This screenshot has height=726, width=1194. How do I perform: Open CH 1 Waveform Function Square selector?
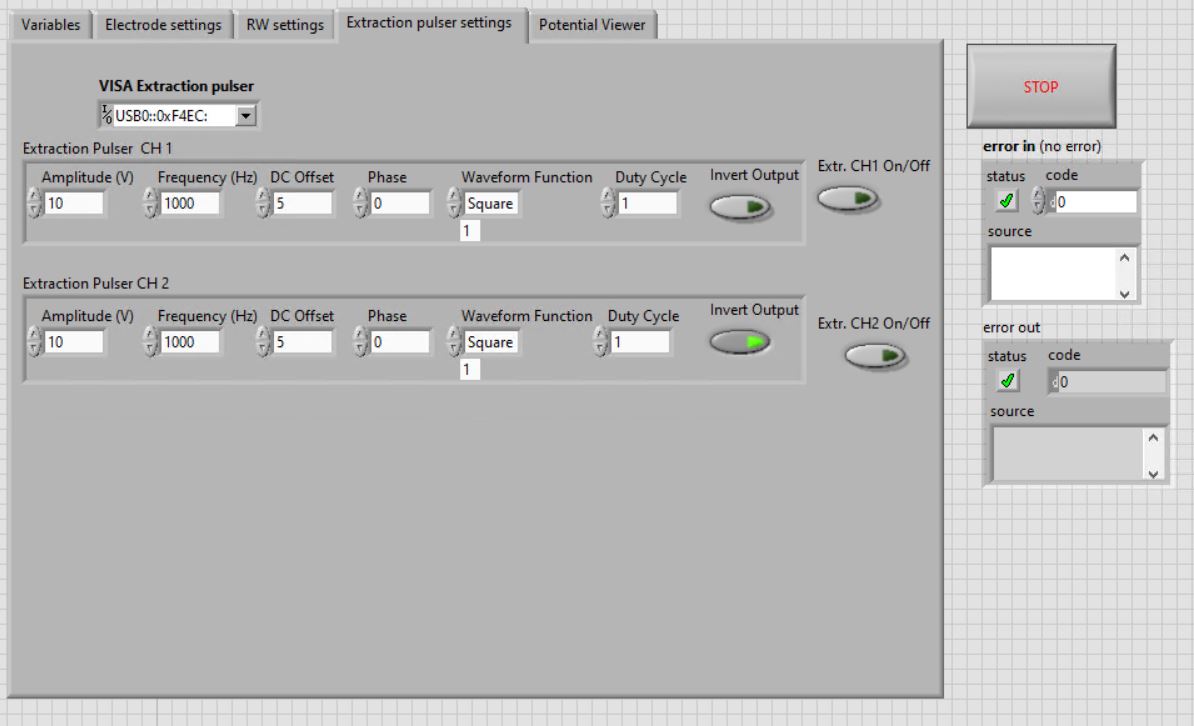click(490, 203)
